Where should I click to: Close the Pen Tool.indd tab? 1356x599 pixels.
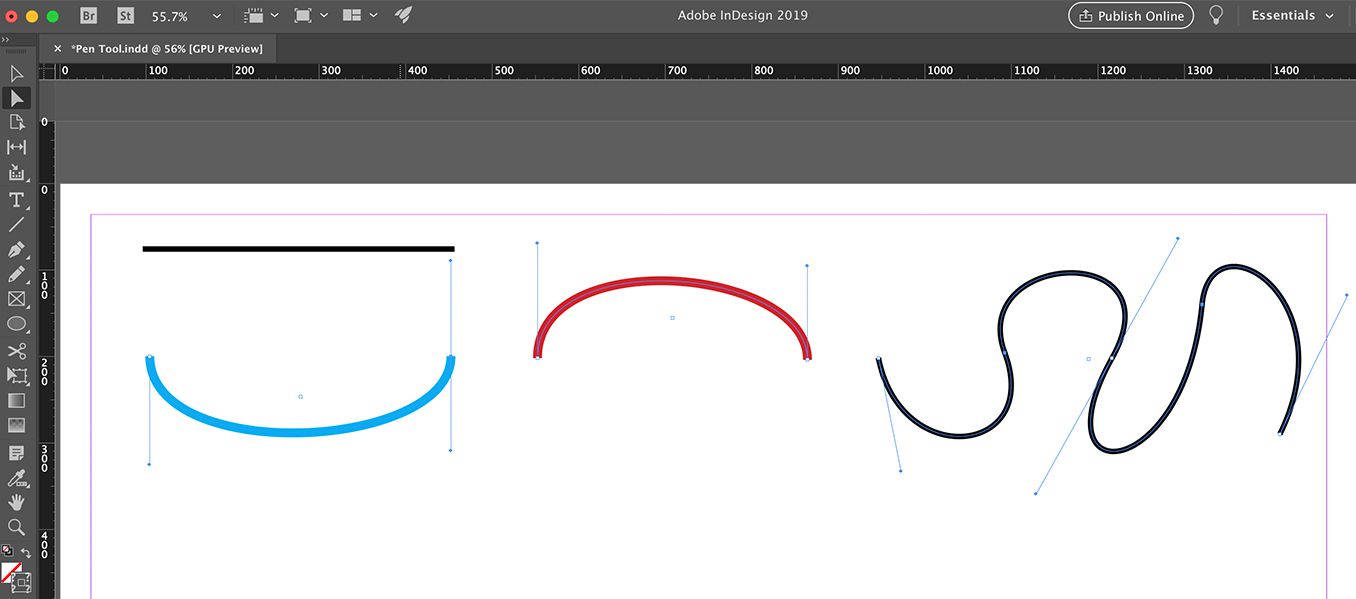57,48
